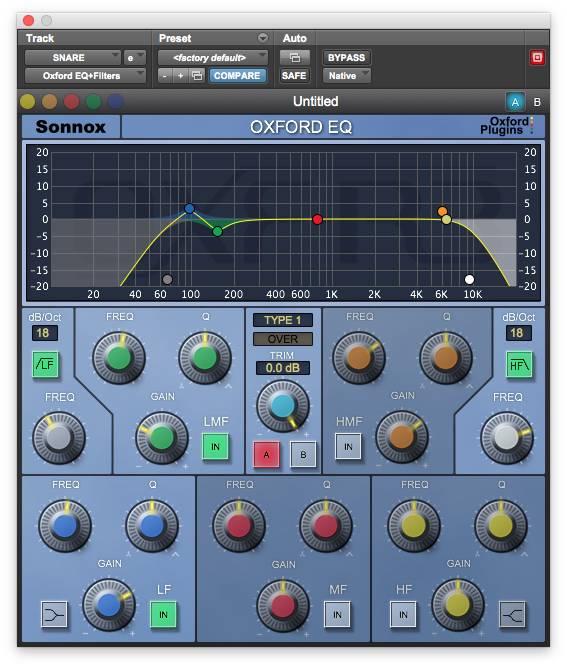
Task: Click the MF red GAIN knob
Action: click(x=282, y=605)
